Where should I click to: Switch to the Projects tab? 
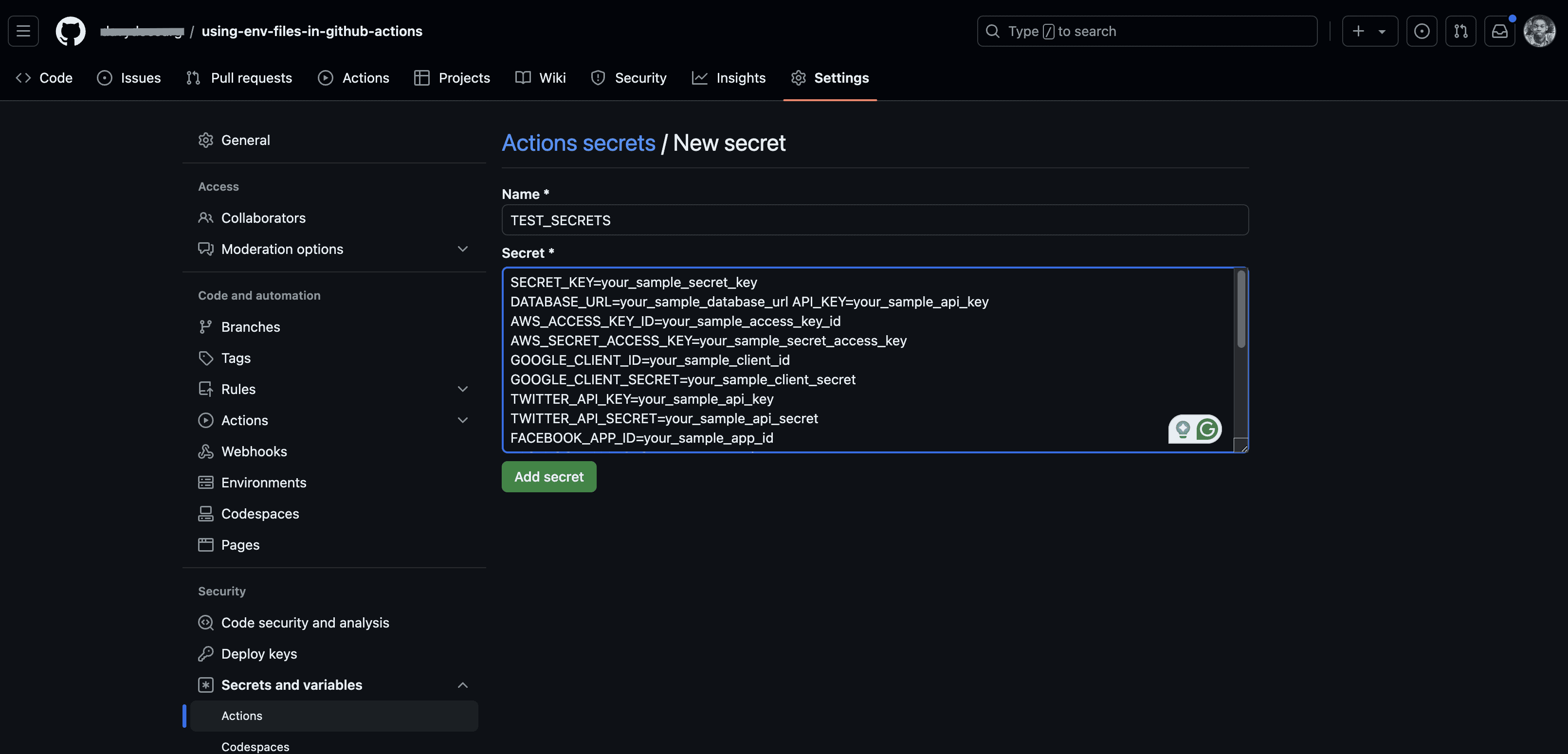pyautogui.click(x=452, y=78)
